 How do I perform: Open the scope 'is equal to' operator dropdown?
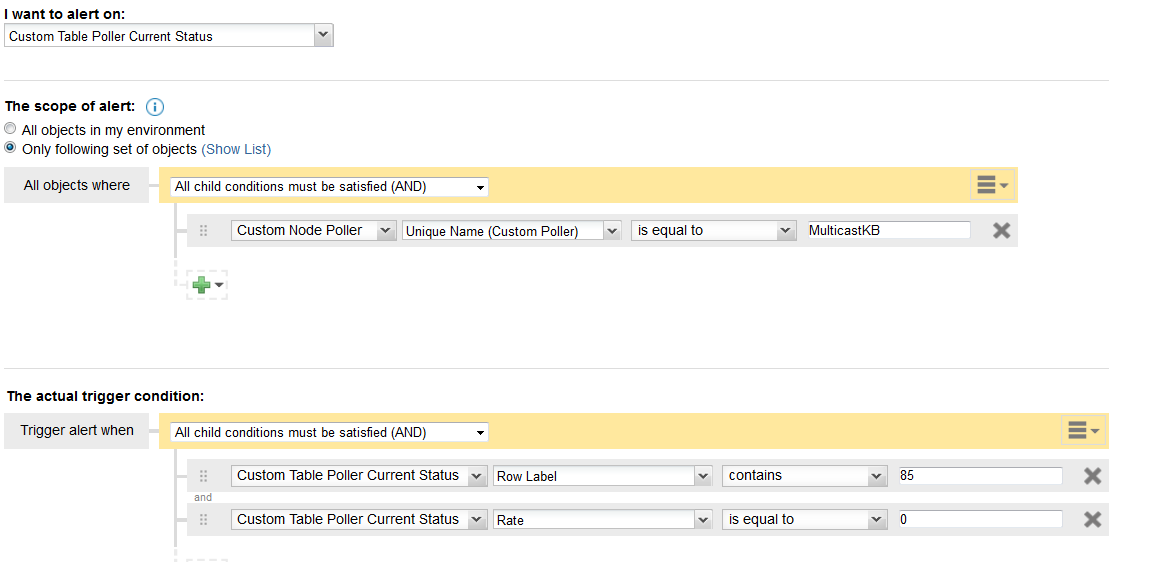pos(714,231)
